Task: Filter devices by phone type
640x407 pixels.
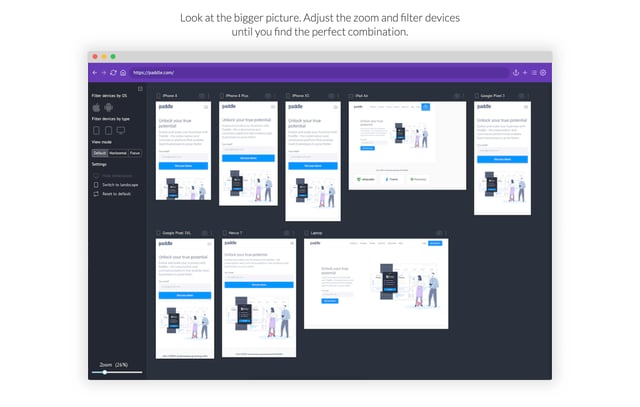Action: click(x=96, y=131)
